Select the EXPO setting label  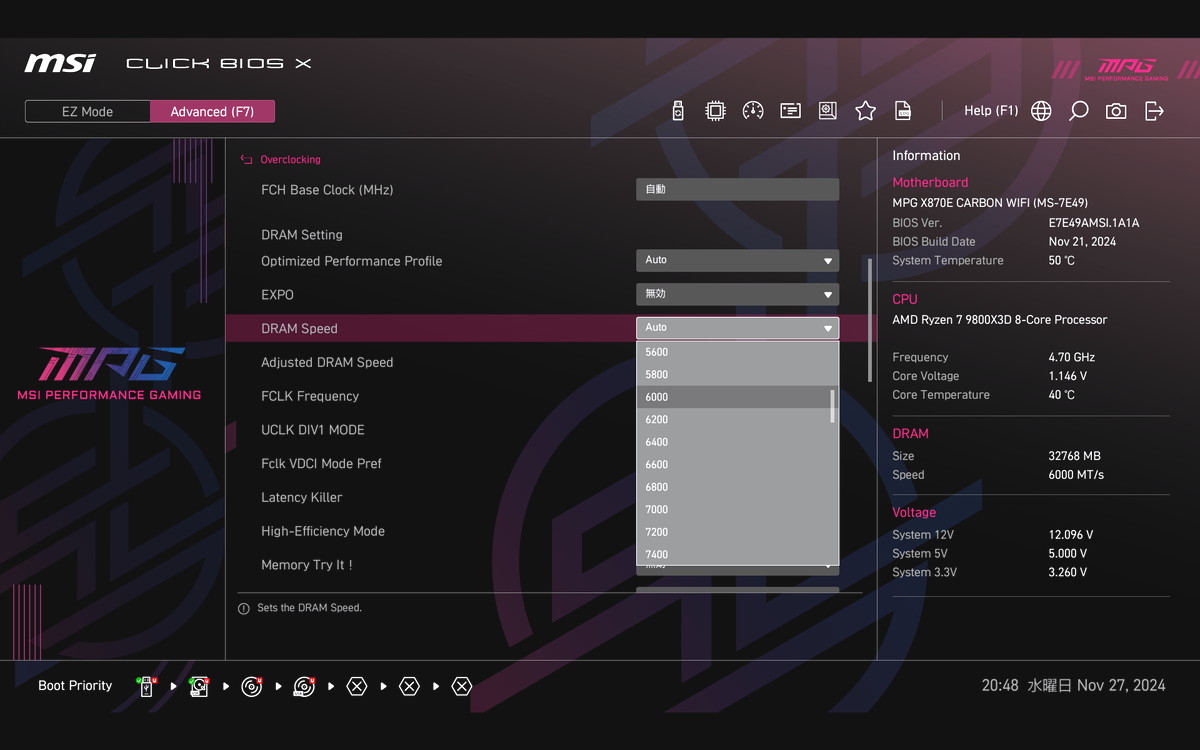tap(277, 295)
